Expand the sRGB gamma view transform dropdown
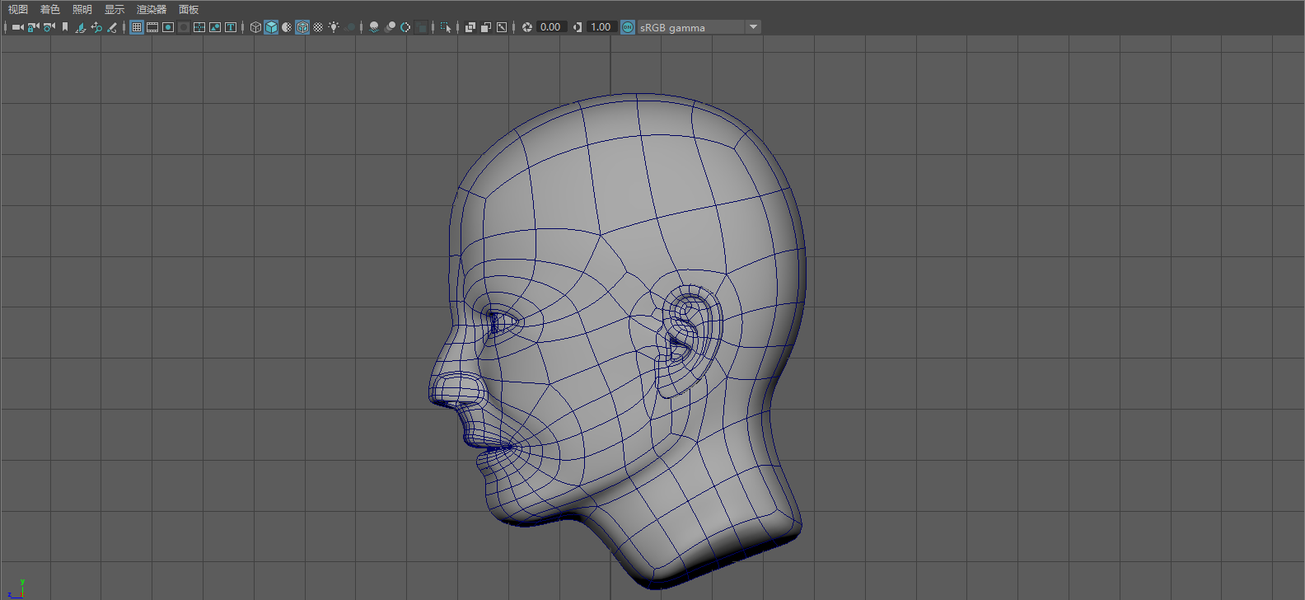 (x=753, y=27)
